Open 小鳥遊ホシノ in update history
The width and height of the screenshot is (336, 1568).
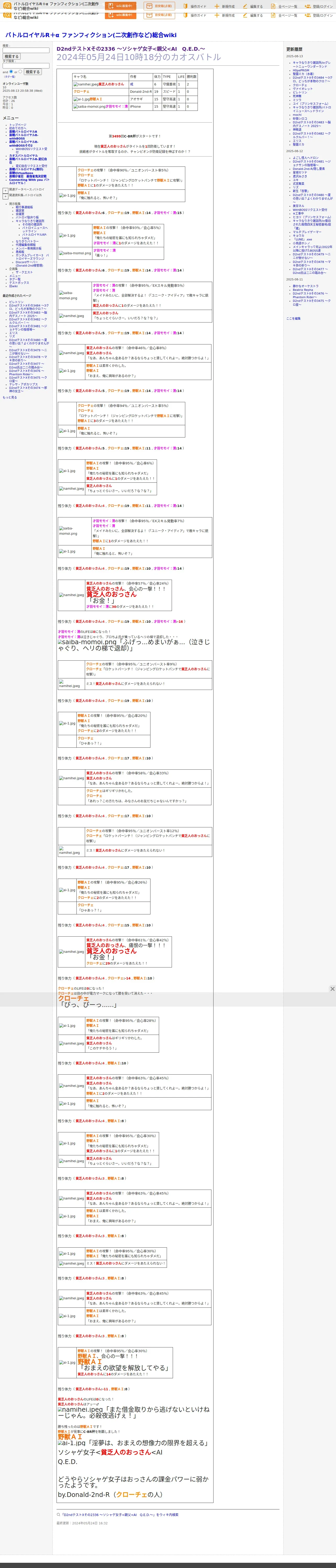click(x=301, y=244)
